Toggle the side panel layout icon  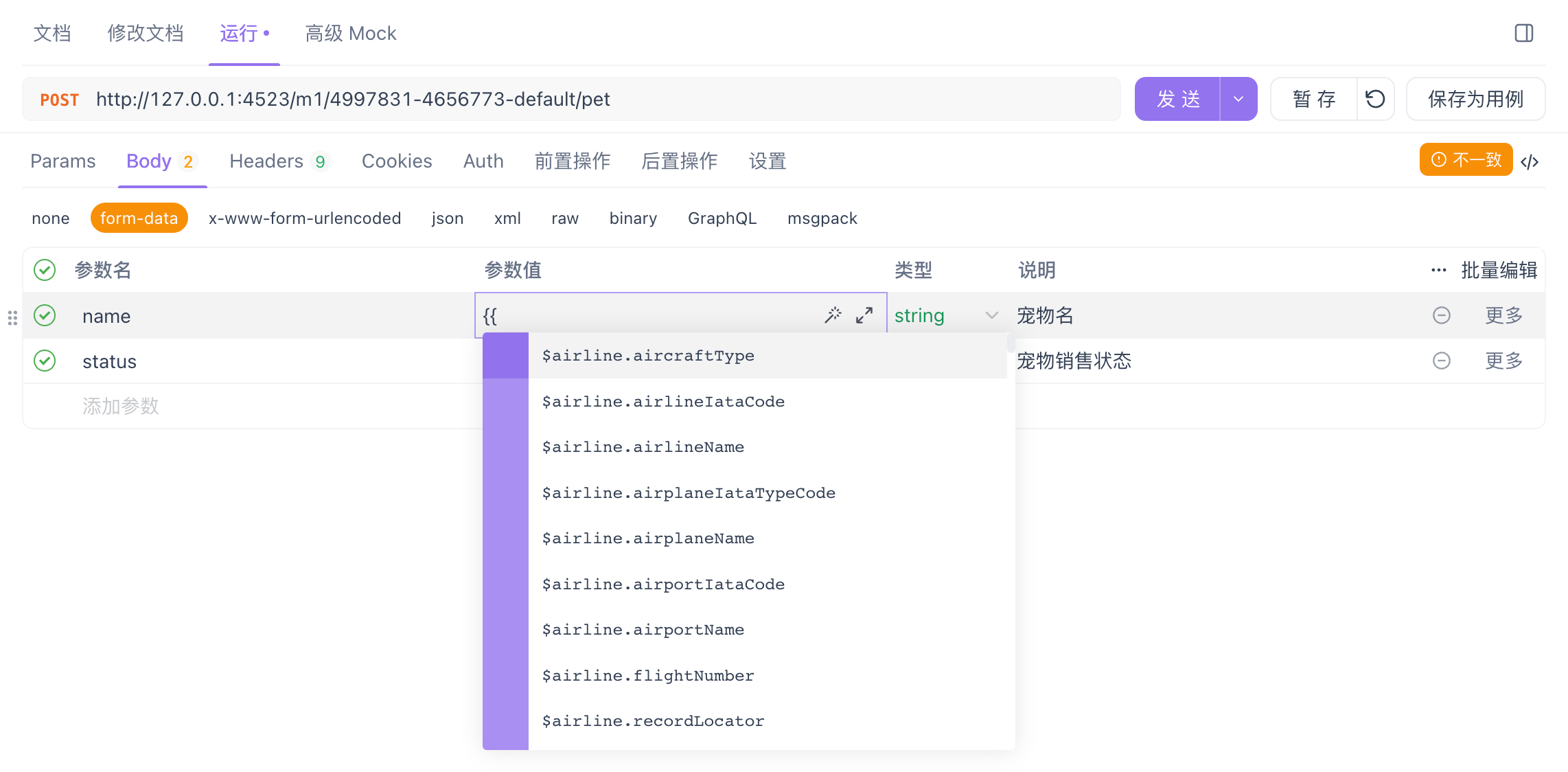[x=1523, y=33]
